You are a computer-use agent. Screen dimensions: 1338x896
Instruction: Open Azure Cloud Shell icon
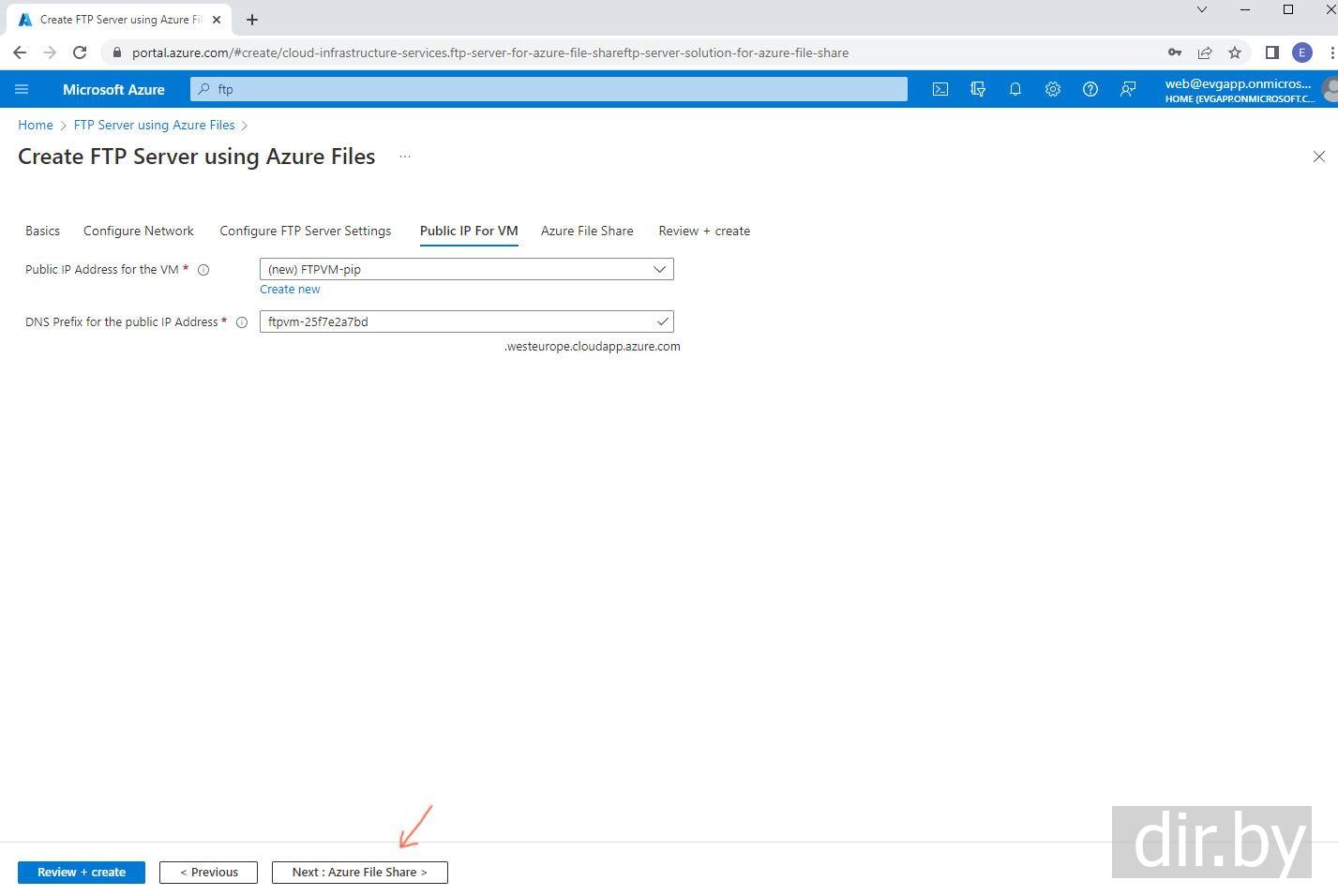940,89
